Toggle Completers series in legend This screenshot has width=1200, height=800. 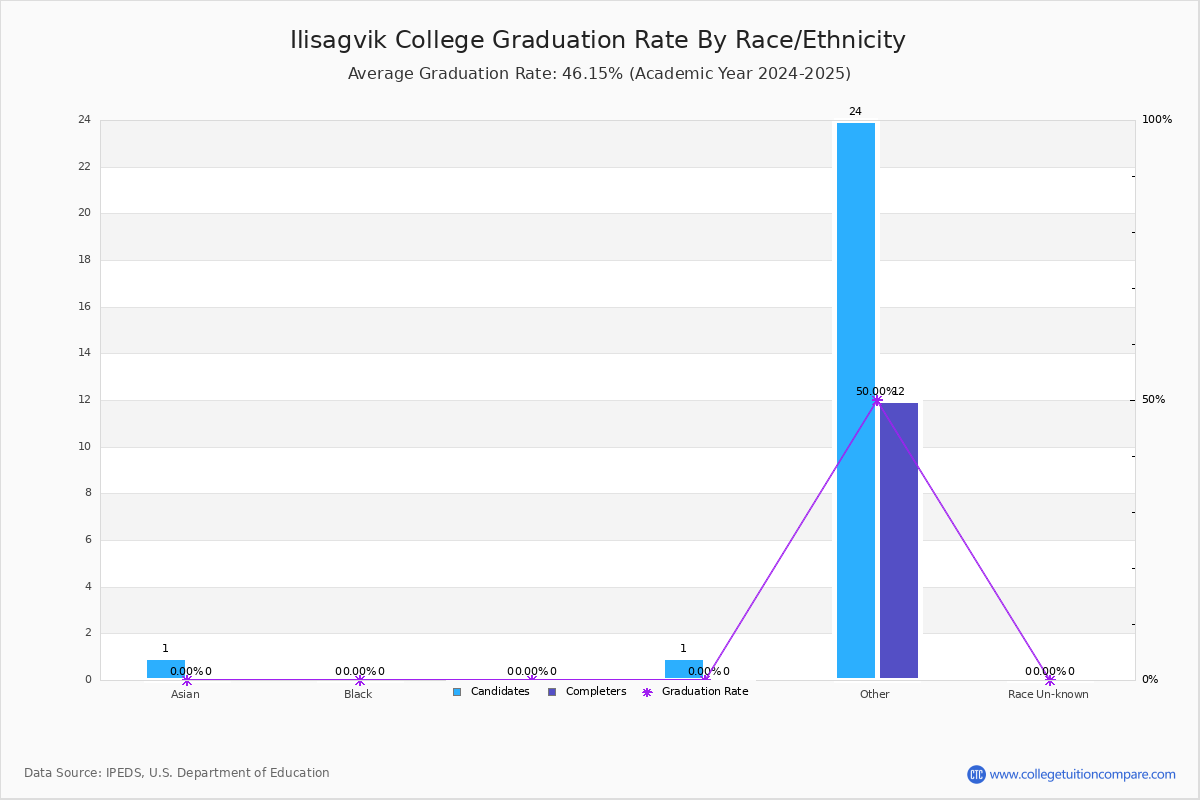[587, 692]
